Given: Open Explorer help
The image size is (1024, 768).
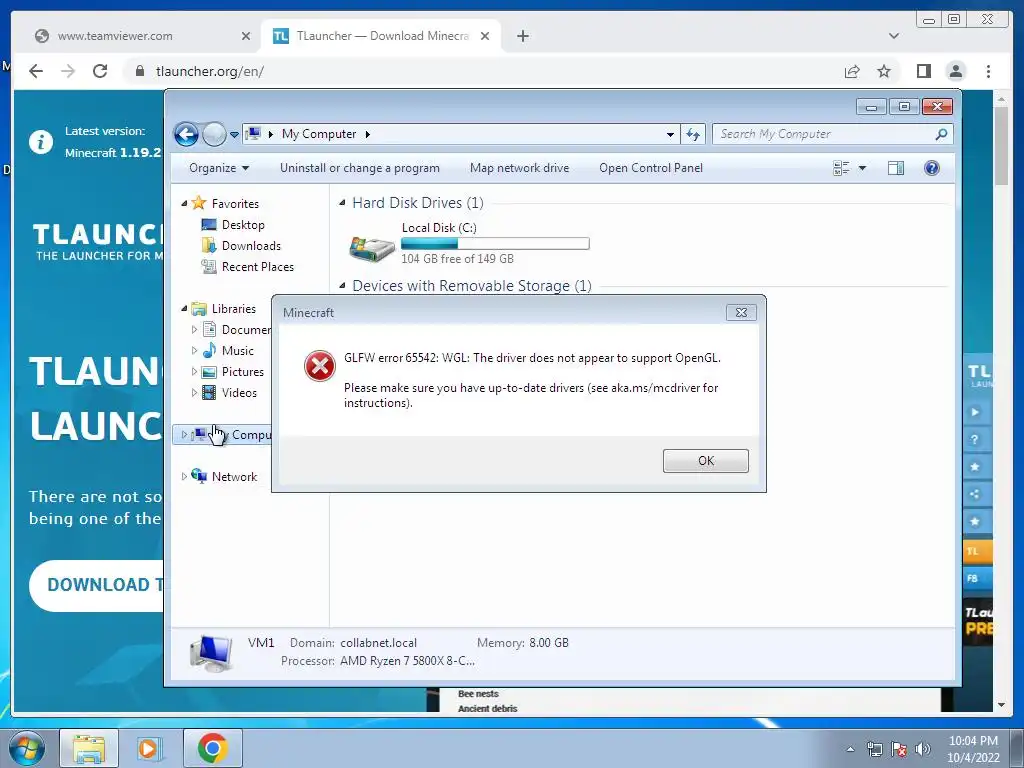Looking at the screenshot, I should coord(932,168).
